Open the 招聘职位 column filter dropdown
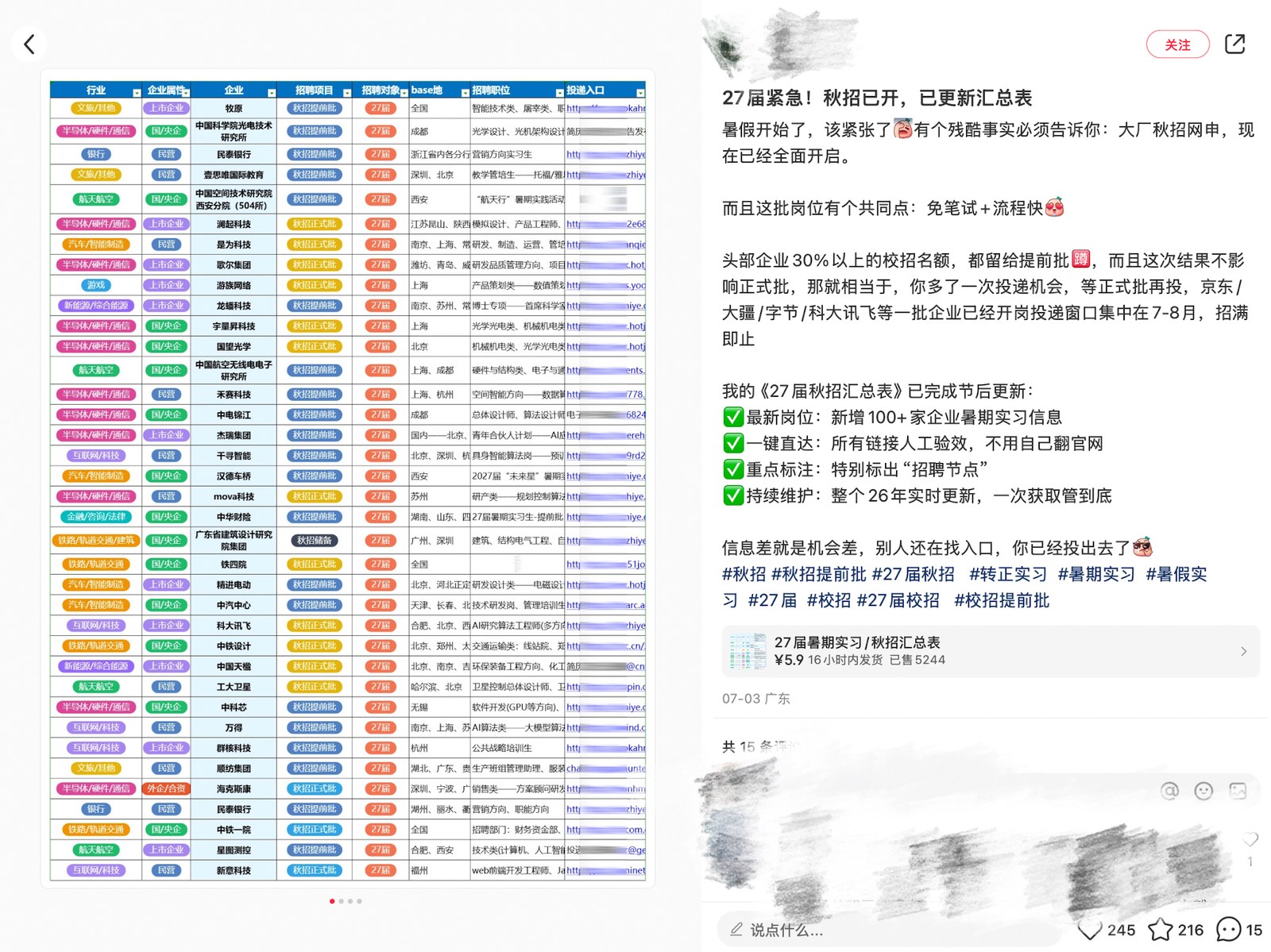1271x952 pixels. 559,93
